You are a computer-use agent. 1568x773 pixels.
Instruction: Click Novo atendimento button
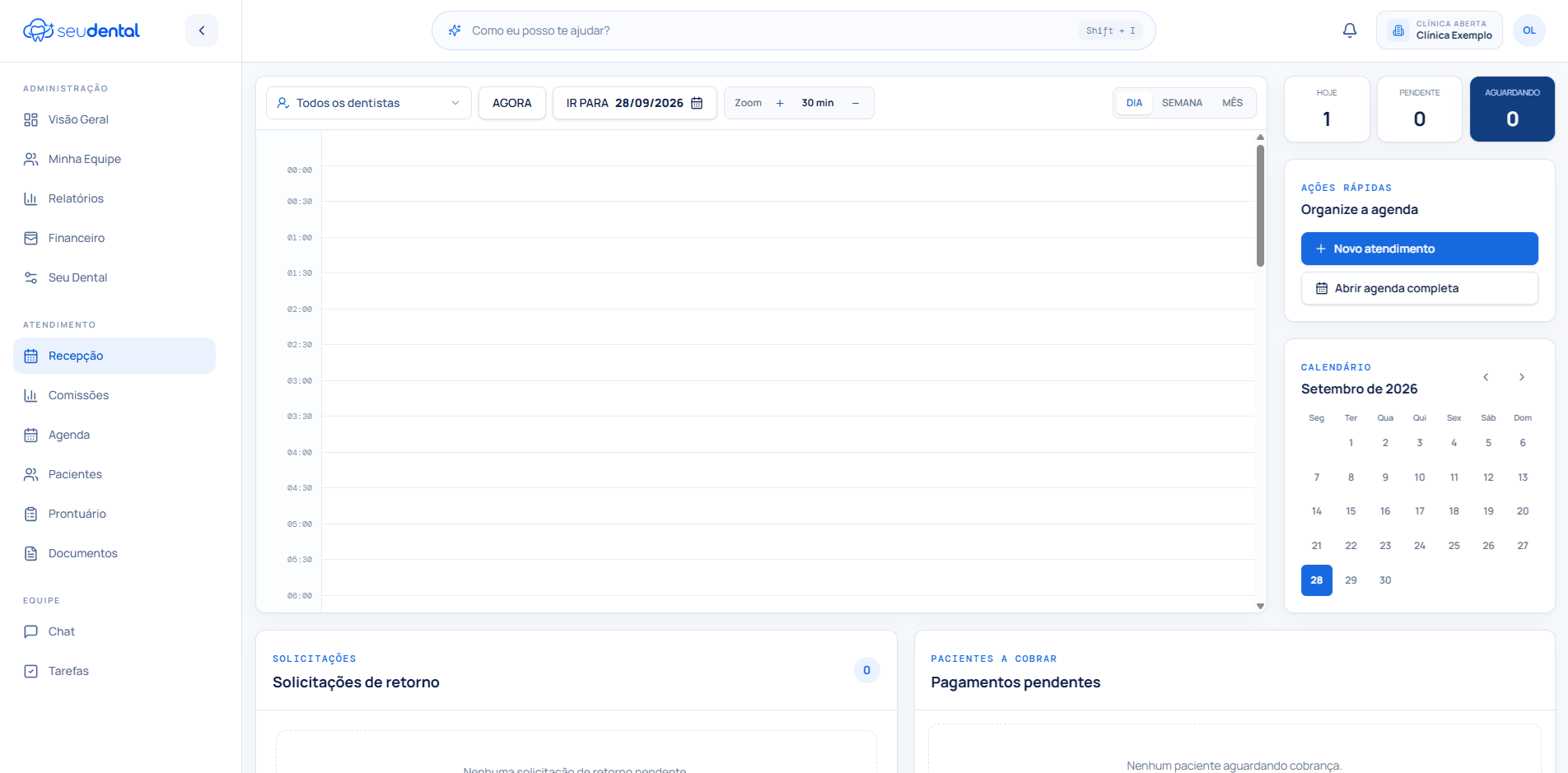pyautogui.click(x=1420, y=249)
